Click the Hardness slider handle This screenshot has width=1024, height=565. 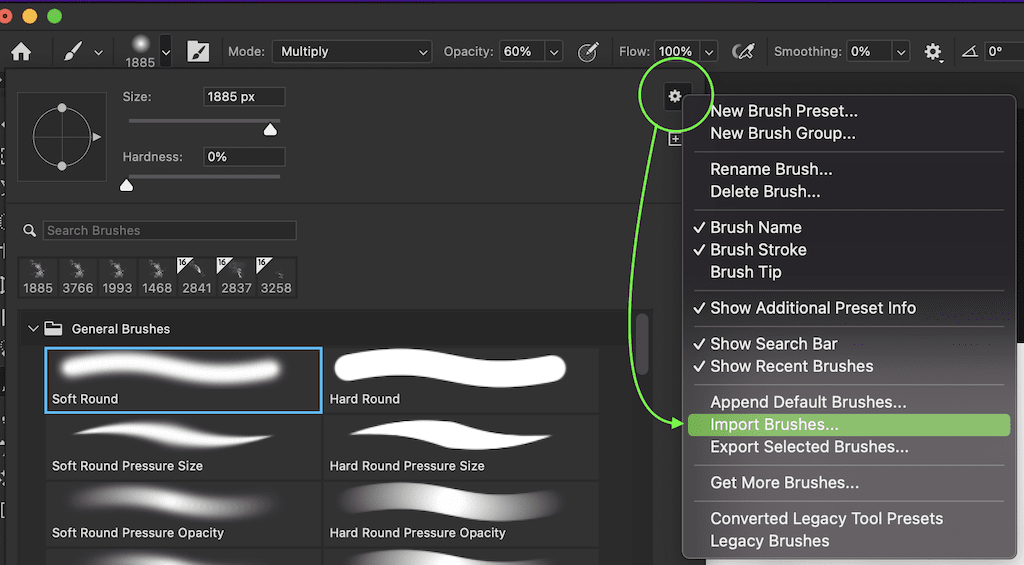point(127,186)
